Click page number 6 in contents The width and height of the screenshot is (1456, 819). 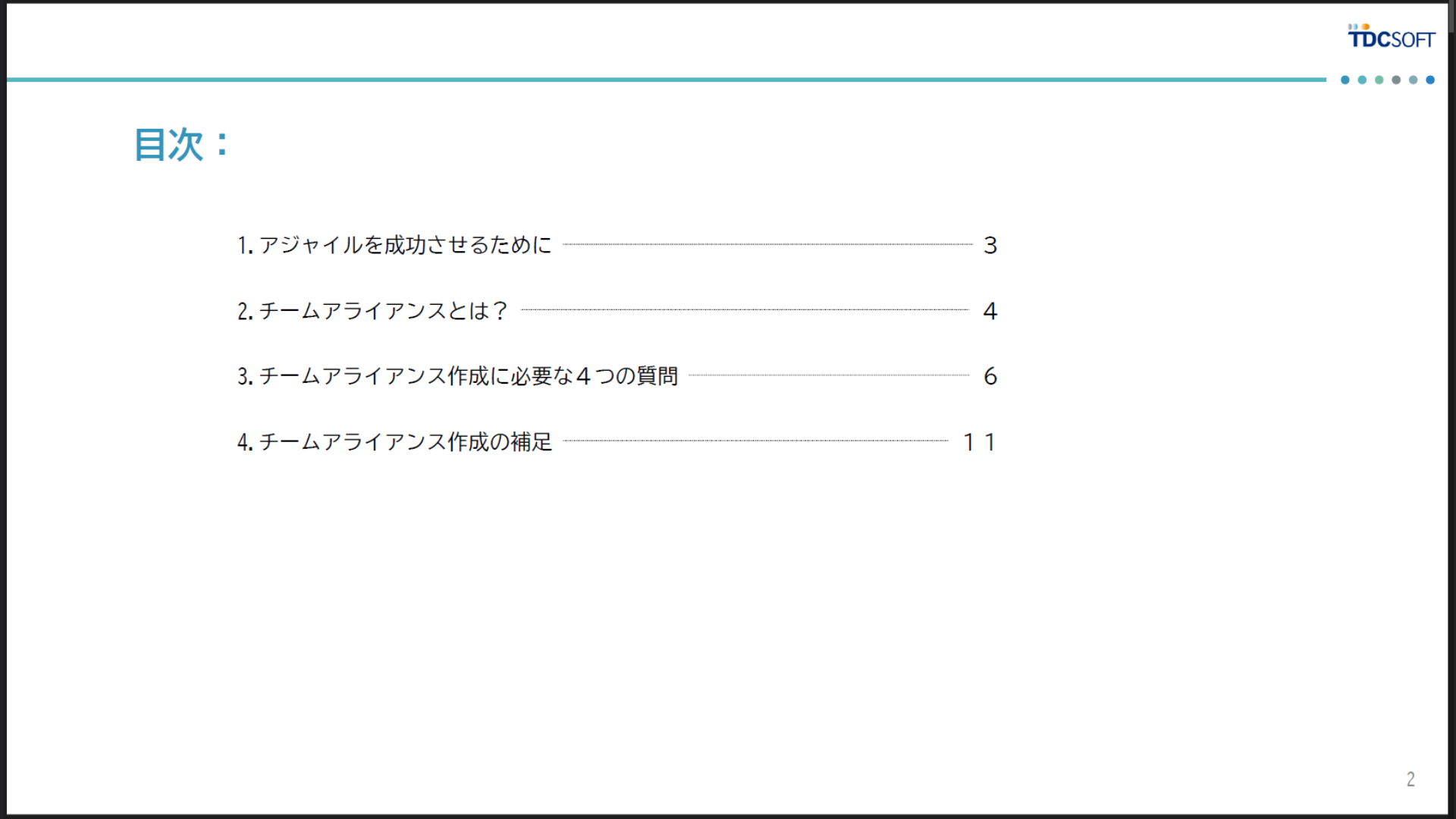click(x=990, y=376)
